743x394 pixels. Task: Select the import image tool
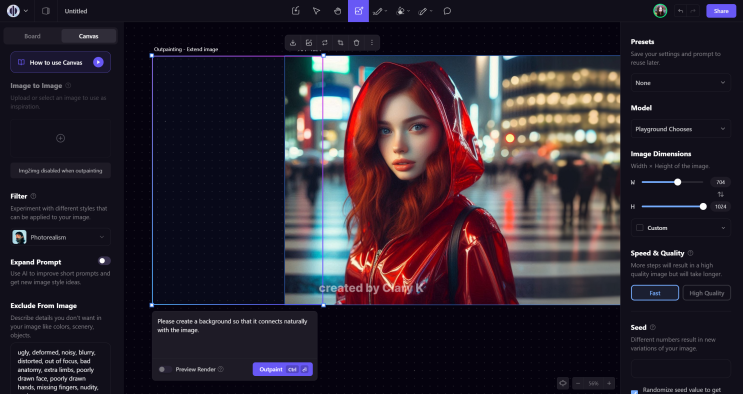[296, 11]
